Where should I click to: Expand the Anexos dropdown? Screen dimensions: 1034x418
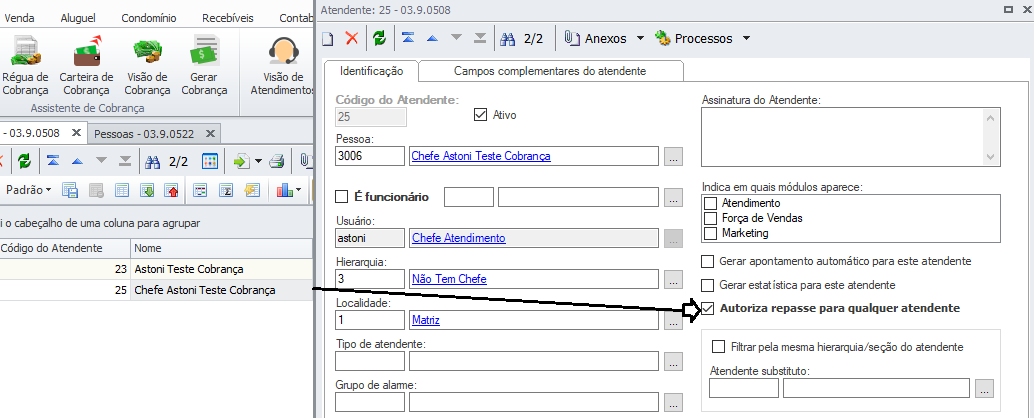tap(640, 39)
